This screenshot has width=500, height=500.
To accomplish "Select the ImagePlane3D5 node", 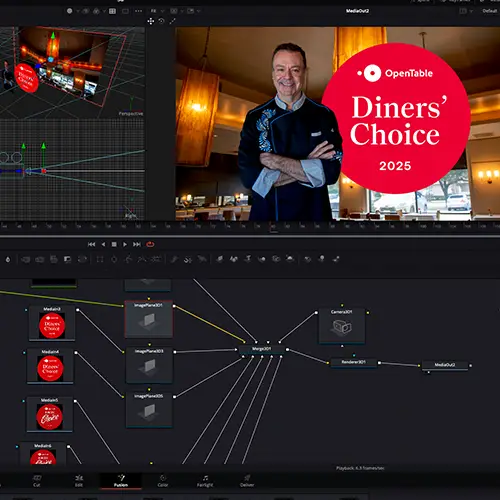I will [149, 410].
